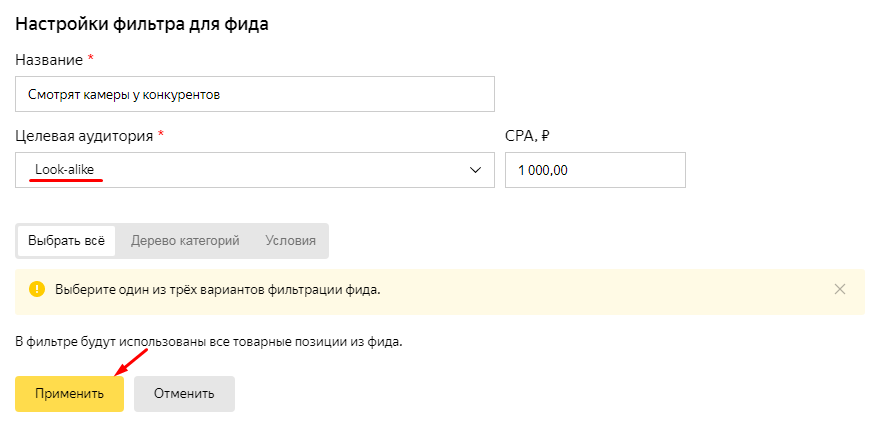Click the CPA, ₽ label
Image resolution: width=881 pixels, height=422 pixels.
coord(527,136)
